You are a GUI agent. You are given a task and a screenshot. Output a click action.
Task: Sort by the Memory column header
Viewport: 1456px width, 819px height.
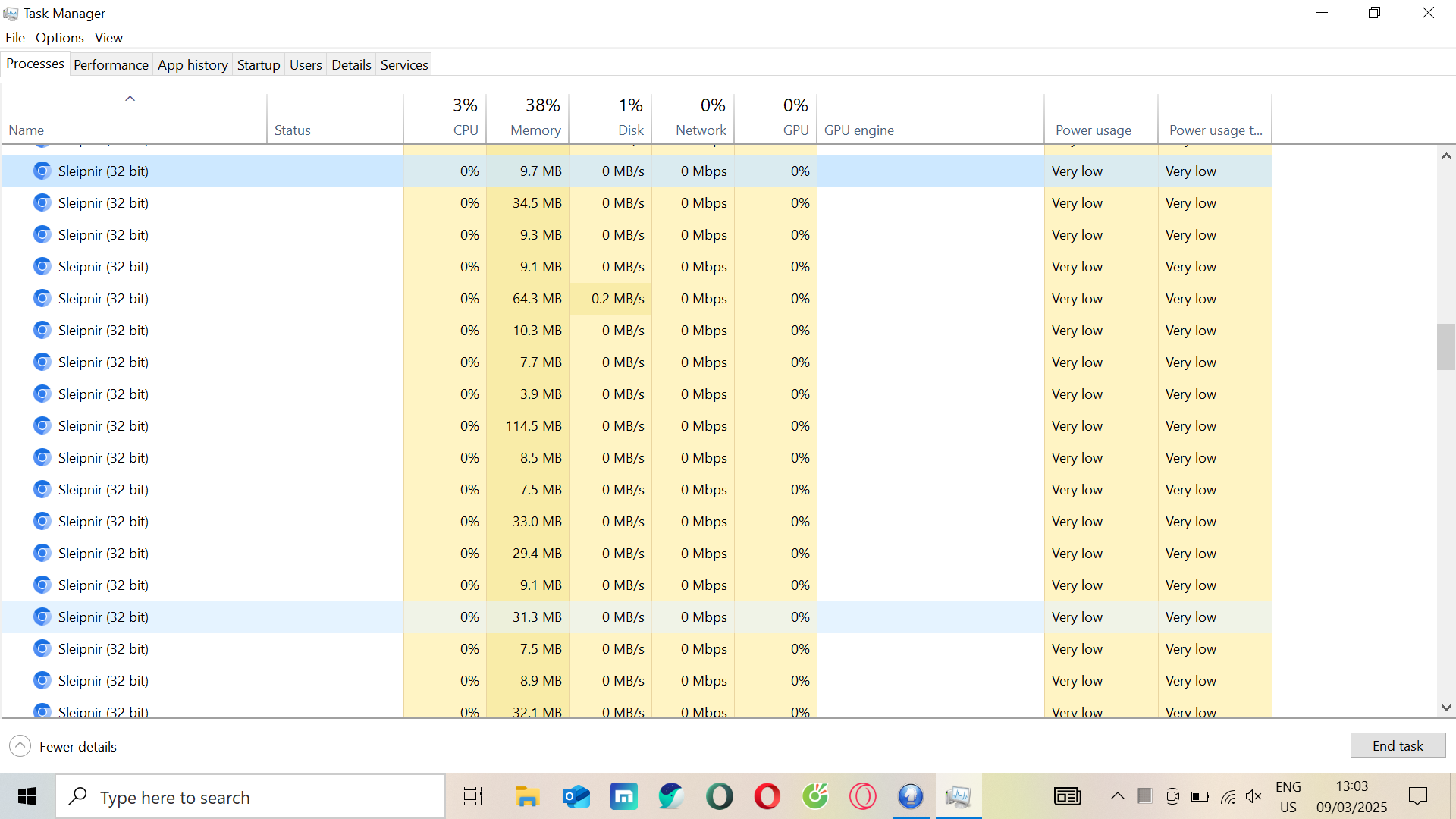pyautogui.click(x=535, y=130)
